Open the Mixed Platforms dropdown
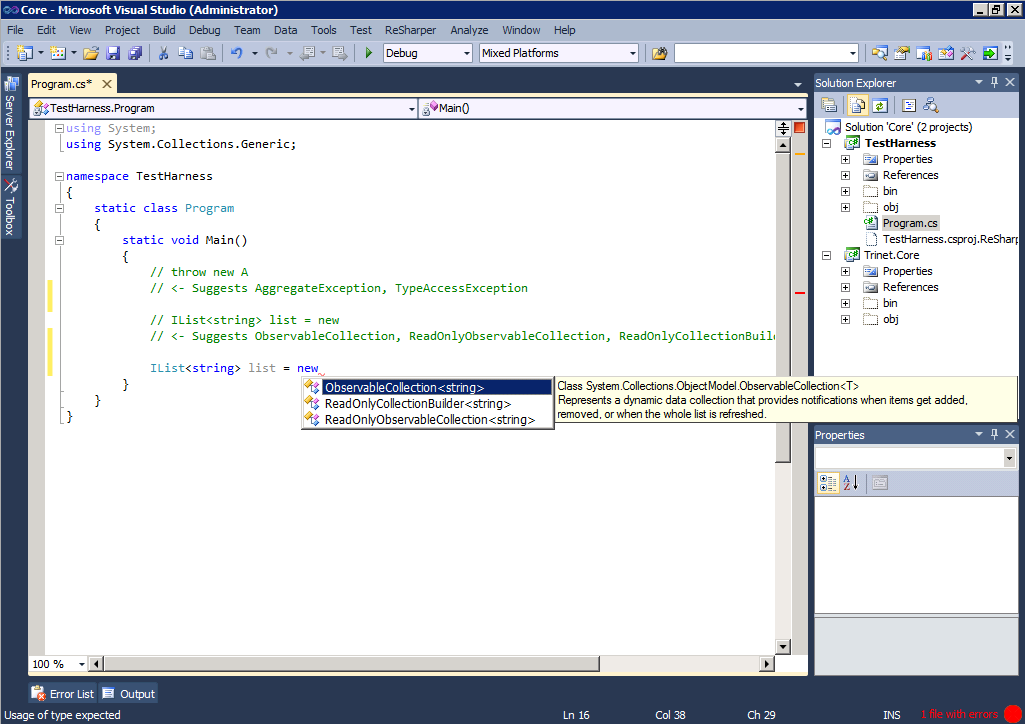 tap(633, 54)
